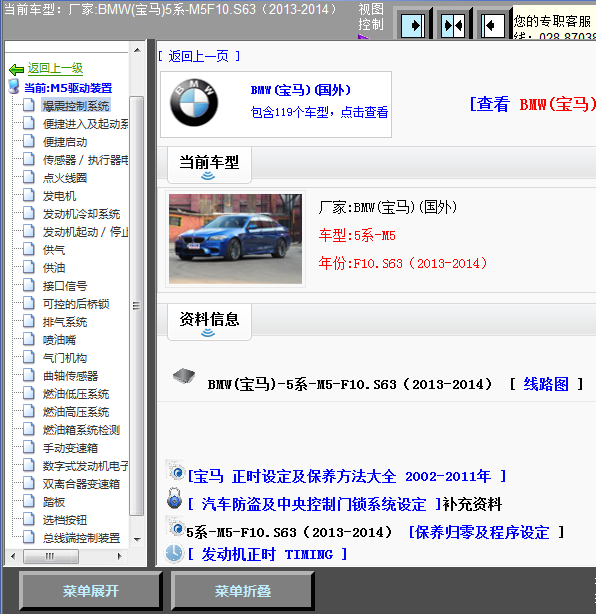Viewport: 596px width, 614px height.
Task: Click the gray module icon beside 线路图 row
Action: coord(184,376)
